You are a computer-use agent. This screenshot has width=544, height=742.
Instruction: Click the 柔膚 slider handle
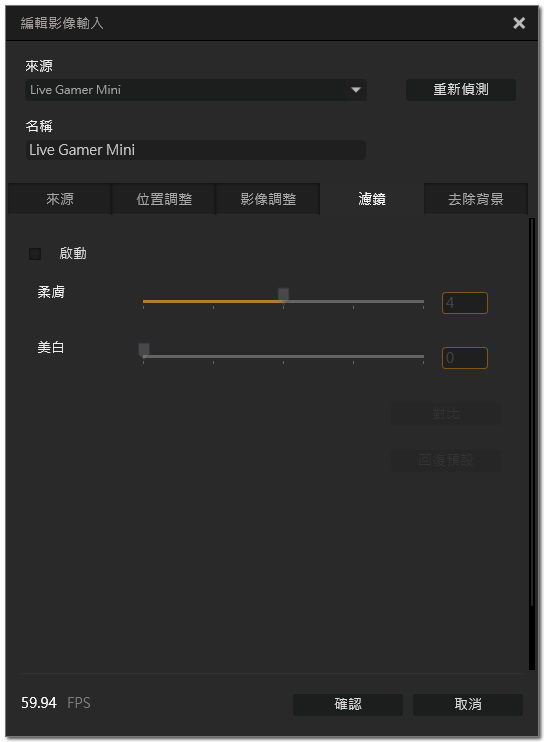point(283,295)
